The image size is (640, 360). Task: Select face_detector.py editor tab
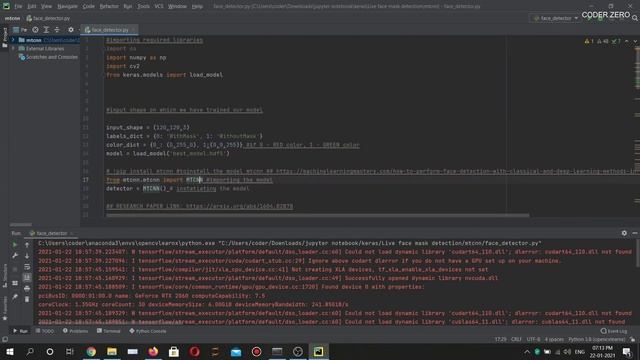tap(109, 30)
